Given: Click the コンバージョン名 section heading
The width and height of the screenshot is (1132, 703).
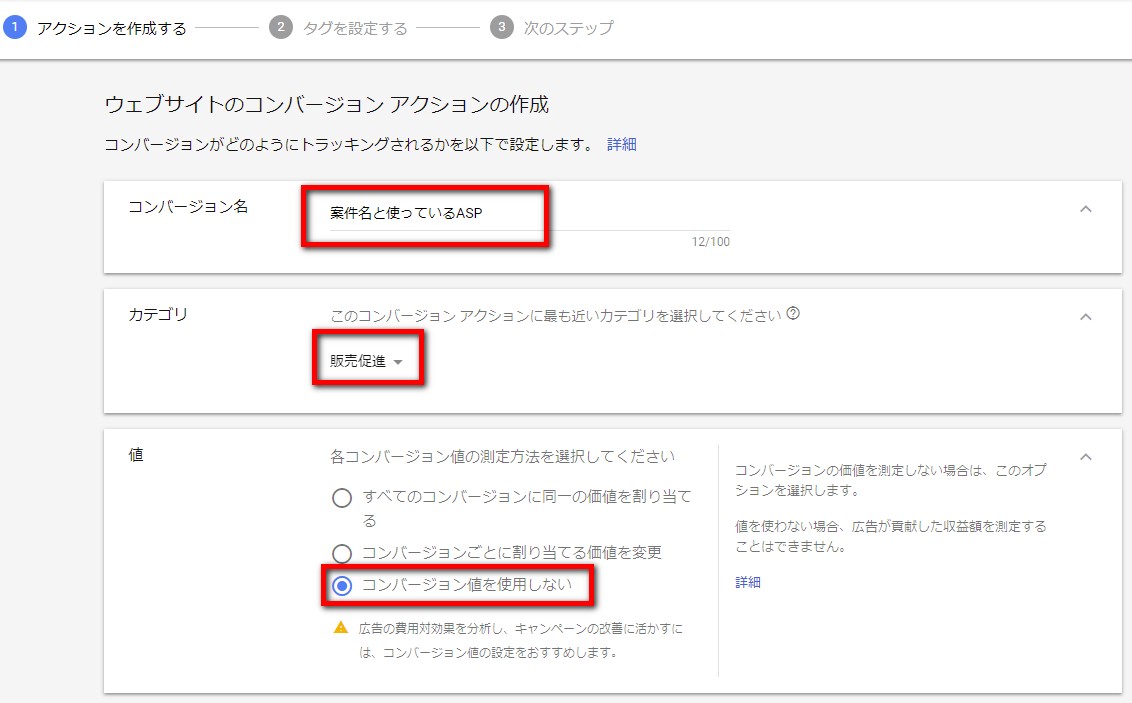Looking at the screenshot, I should tap(188, 207).
